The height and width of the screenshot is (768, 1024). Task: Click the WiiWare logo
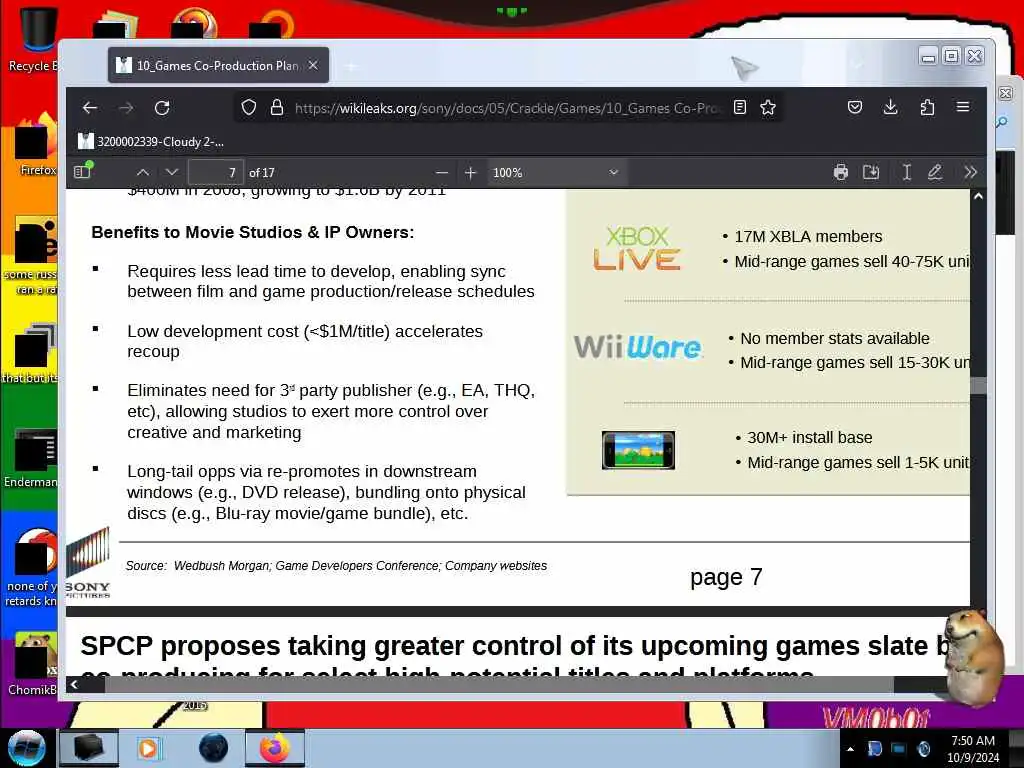tap(638, 347)
